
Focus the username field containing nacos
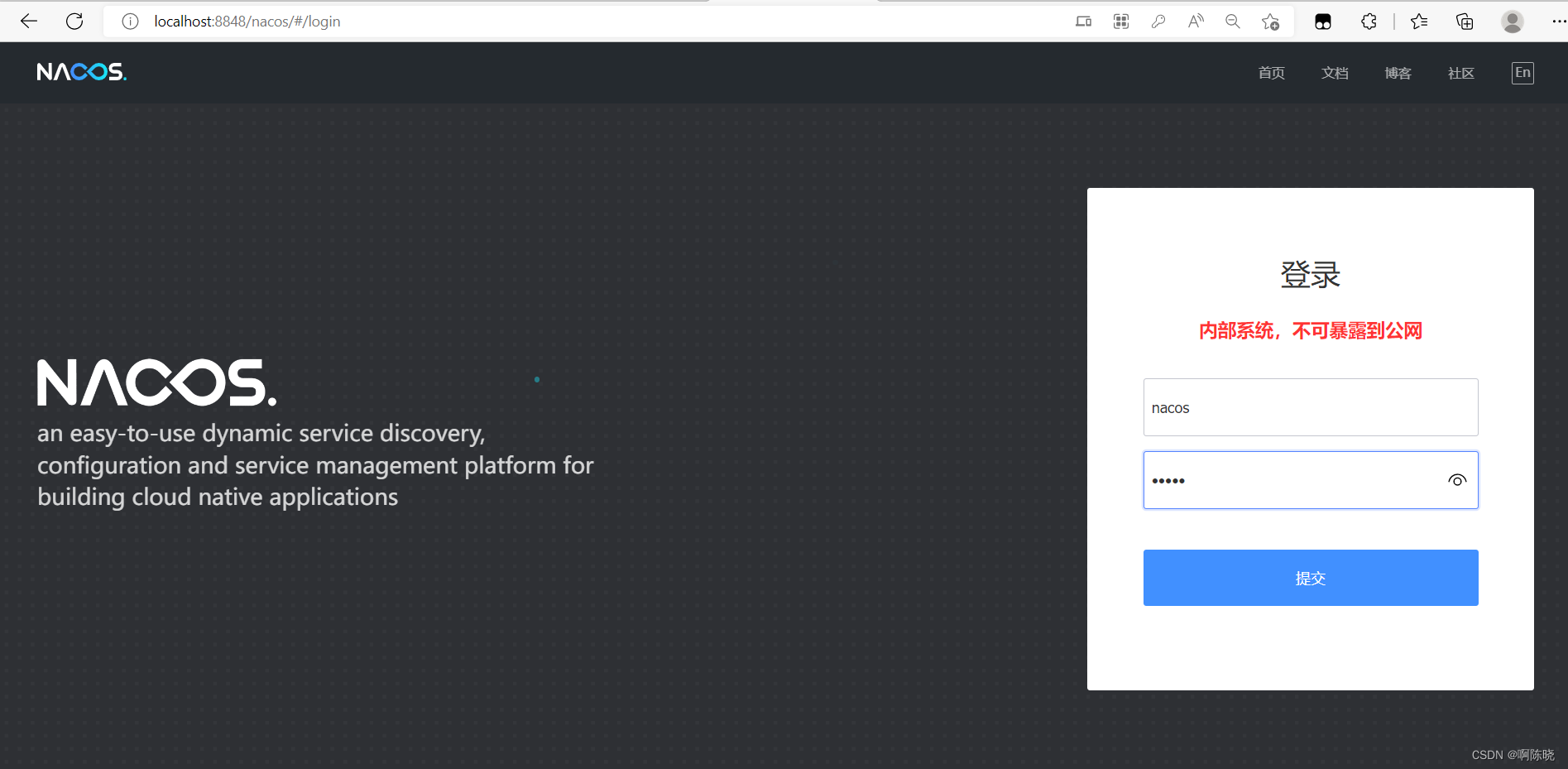[1311, 407]
